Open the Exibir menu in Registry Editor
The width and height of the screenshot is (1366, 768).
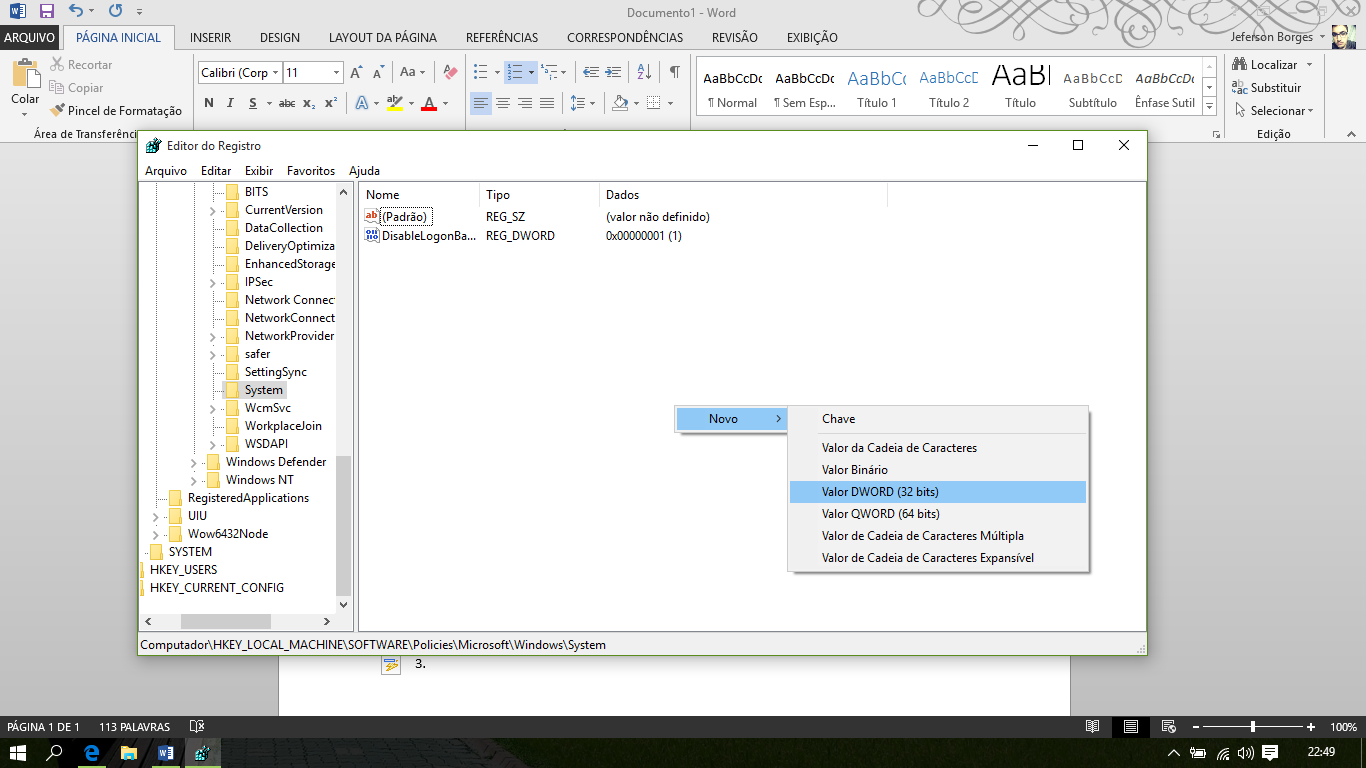coord(259,171)
